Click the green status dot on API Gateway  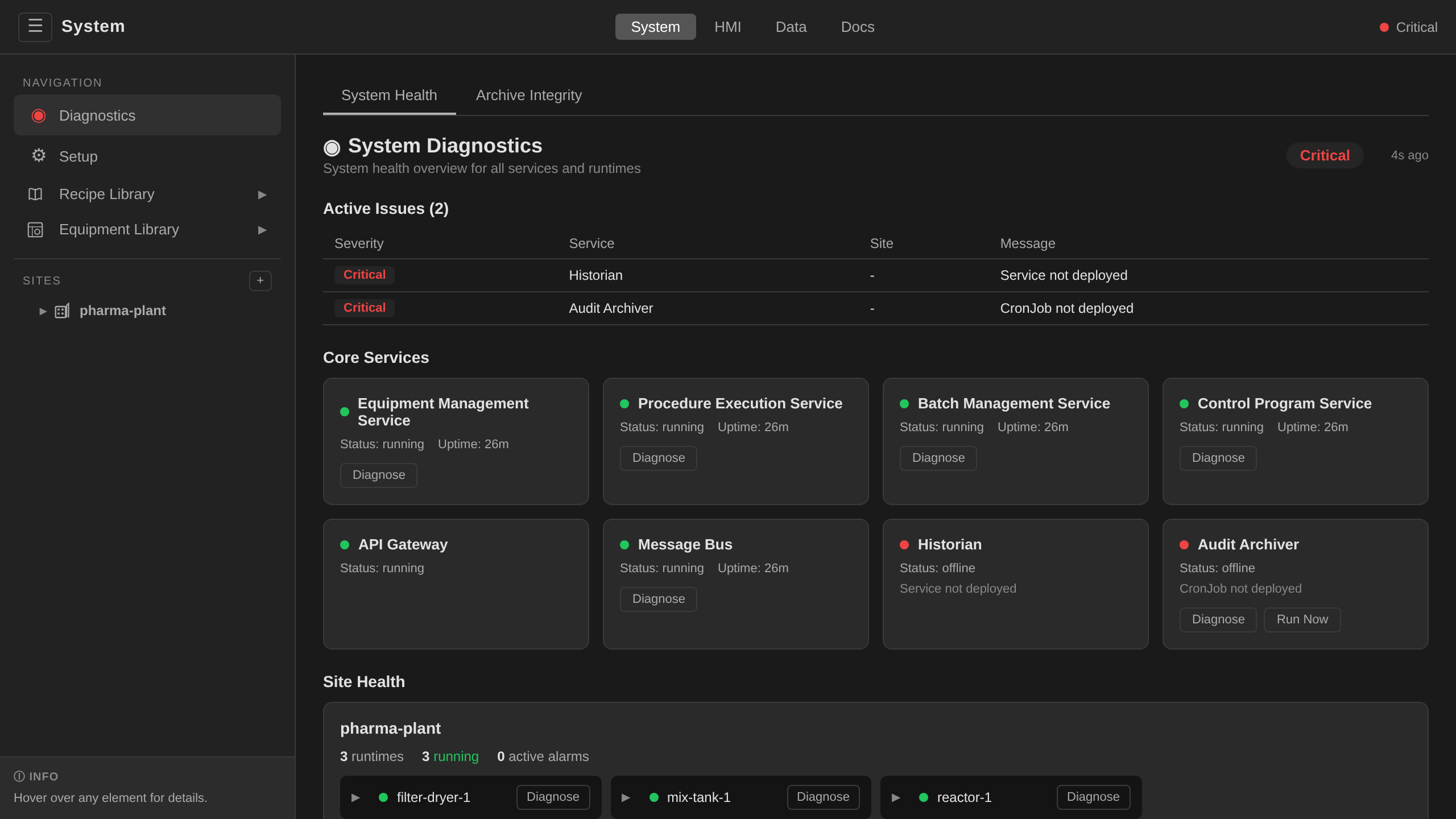345,545
